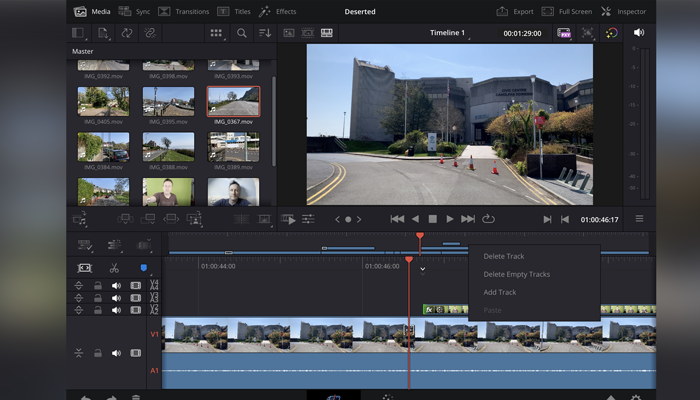Stop playback

coord(433,219)
